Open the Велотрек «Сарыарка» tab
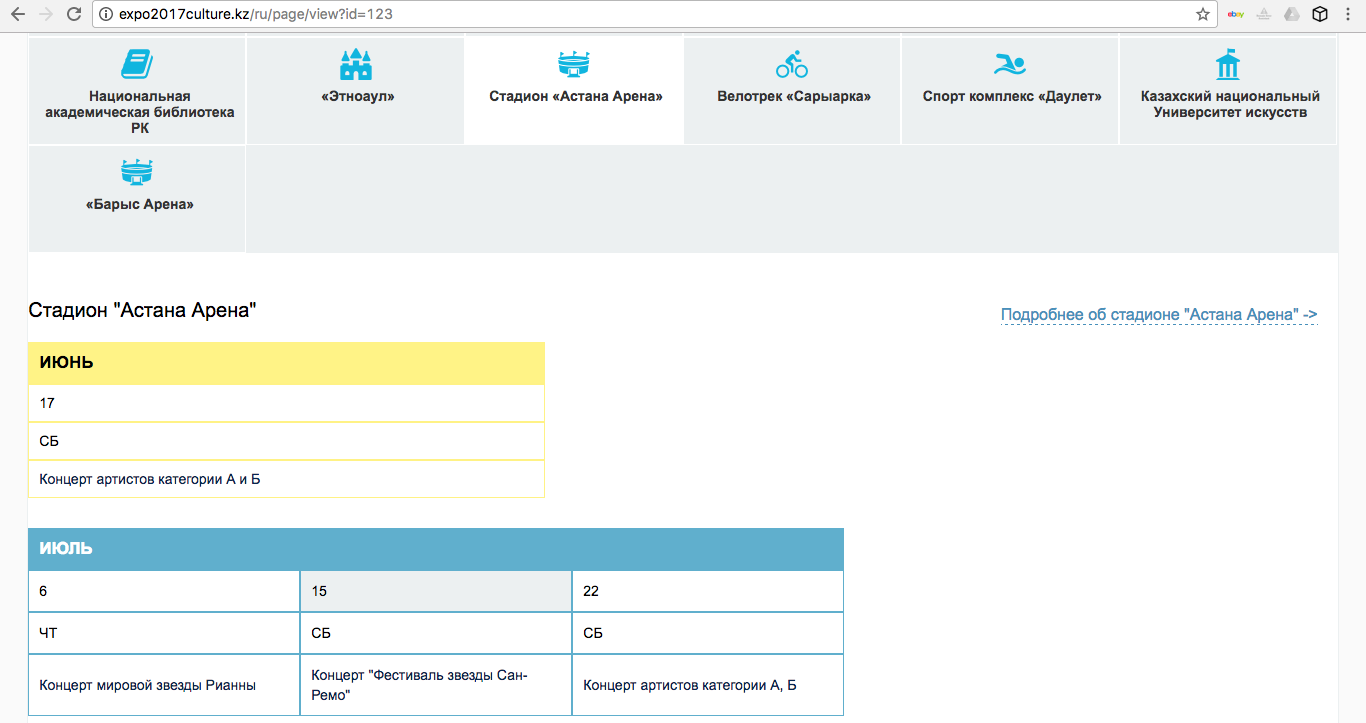The height and width of the screenshot is (723, 1366). [x=793, y=97]
